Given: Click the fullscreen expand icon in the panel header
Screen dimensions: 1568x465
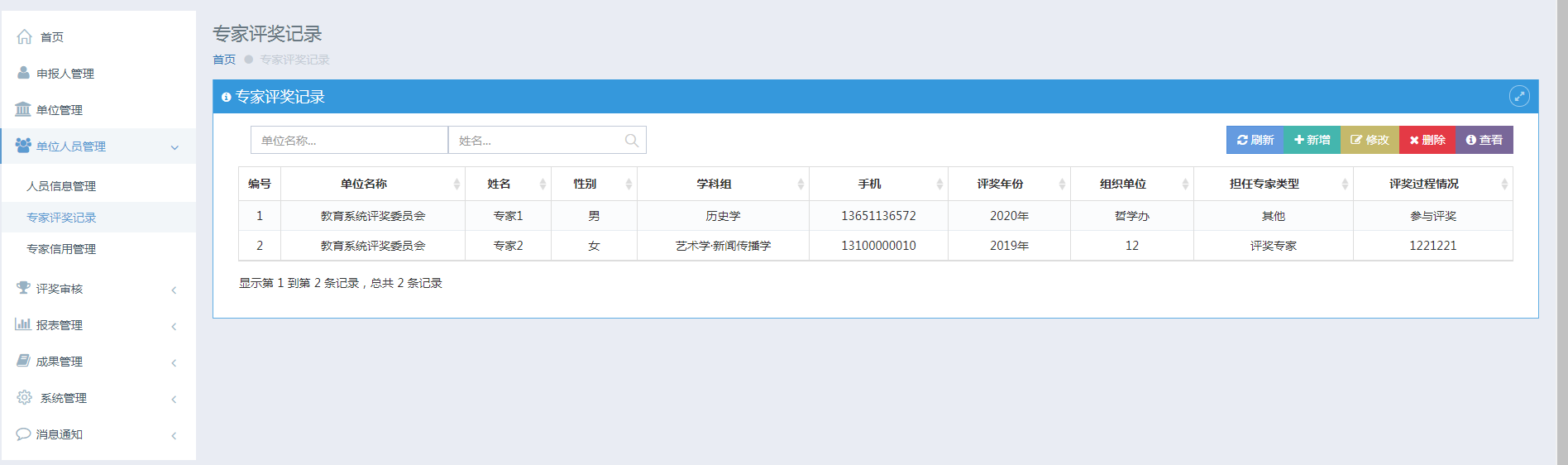Looking at the screenshot, I should pyautogui.click(x=1519, y=96).
